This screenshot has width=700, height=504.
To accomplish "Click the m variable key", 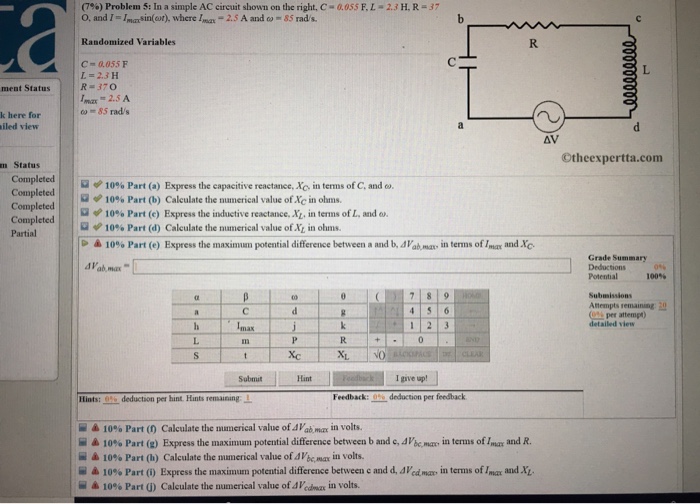I will point(245,341).
